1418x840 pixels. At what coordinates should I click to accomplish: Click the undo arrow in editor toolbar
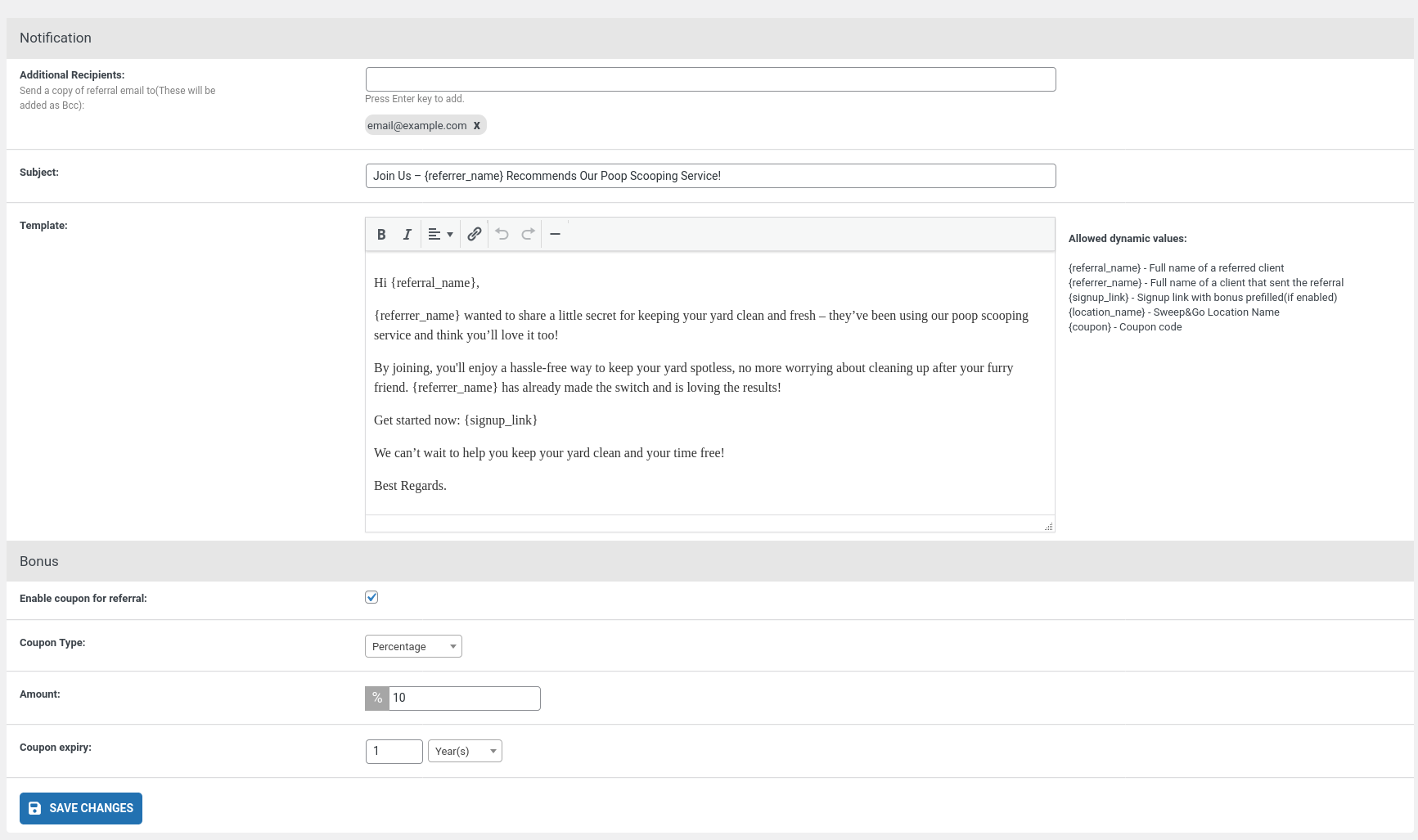(x=502, y=235)
